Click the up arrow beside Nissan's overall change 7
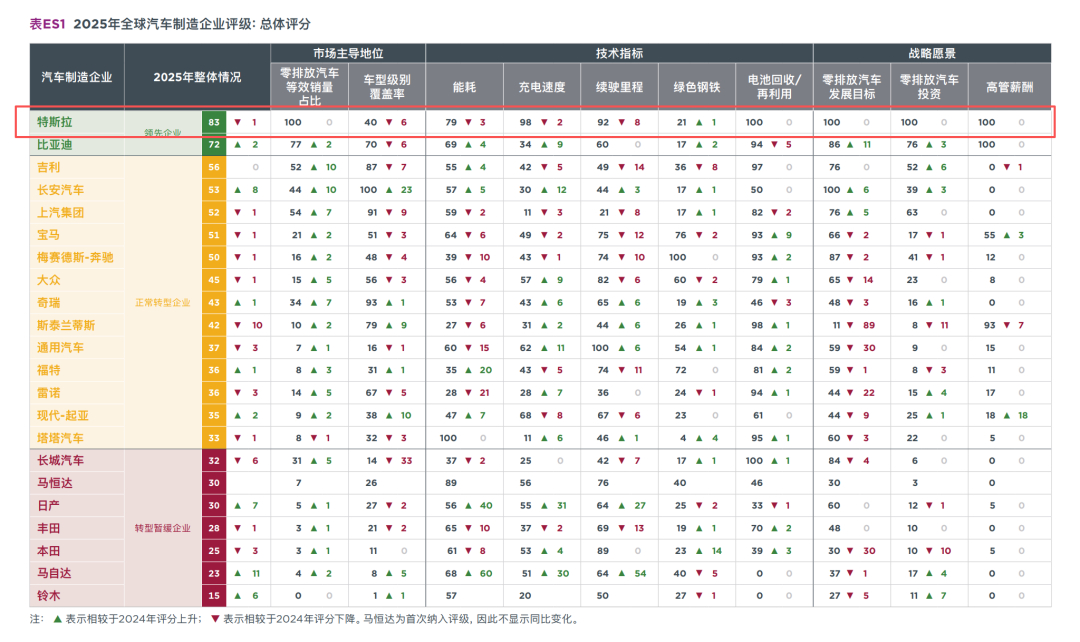 click(238, 506)
